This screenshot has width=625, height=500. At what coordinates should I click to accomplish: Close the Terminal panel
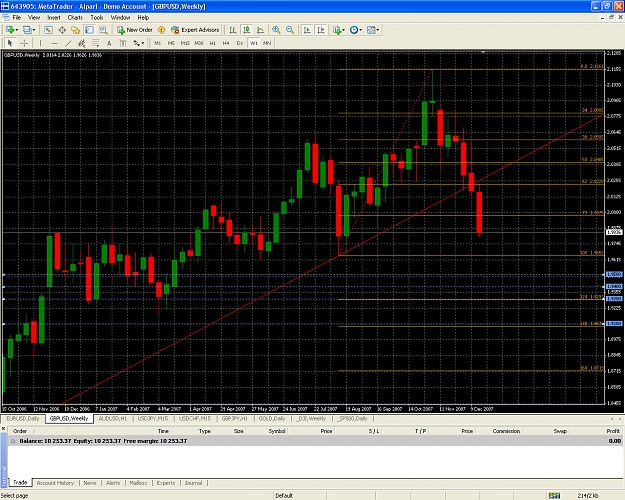pyautogui.click(x=4, y=429)
